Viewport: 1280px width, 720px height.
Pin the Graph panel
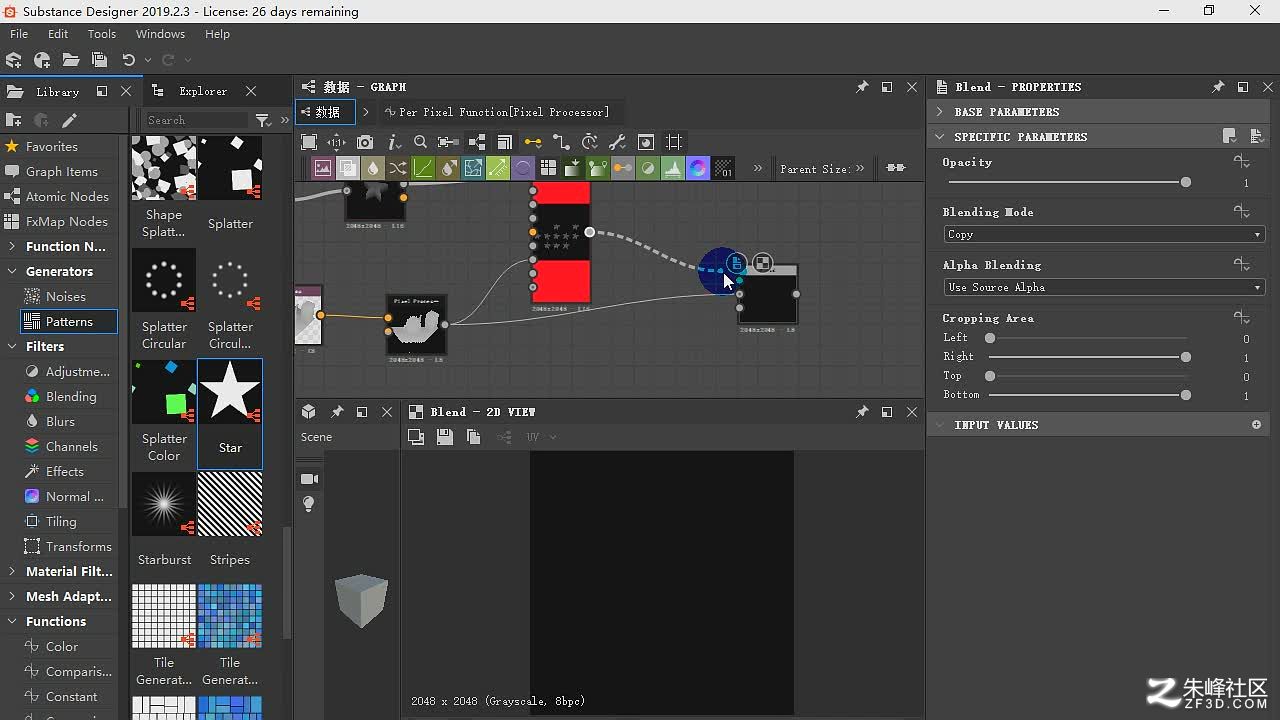tap(862, 87)
